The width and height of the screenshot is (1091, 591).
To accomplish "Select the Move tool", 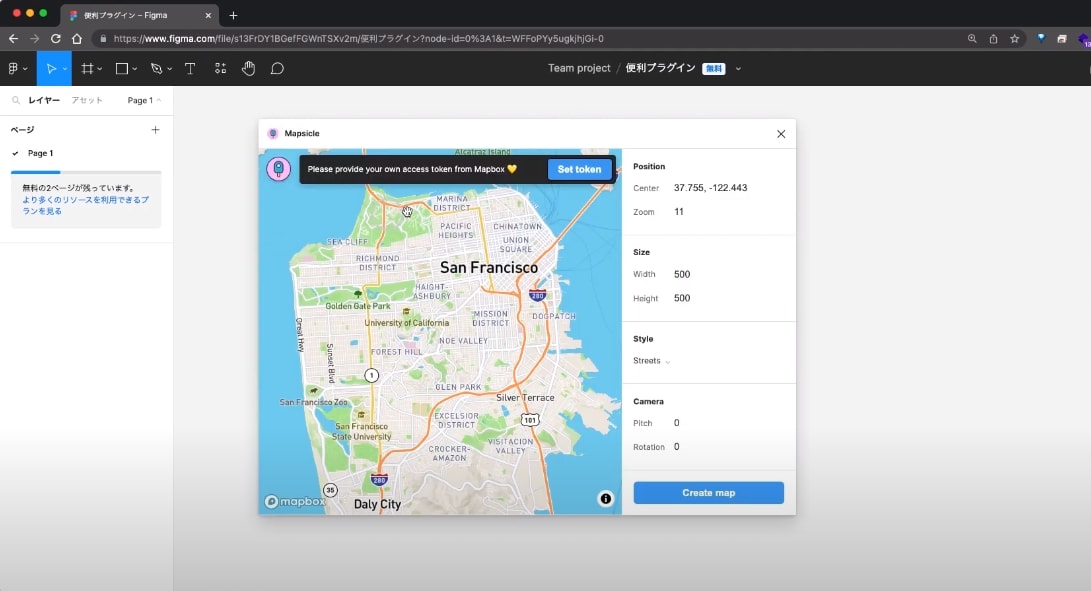I will click(x=50, y=68).
